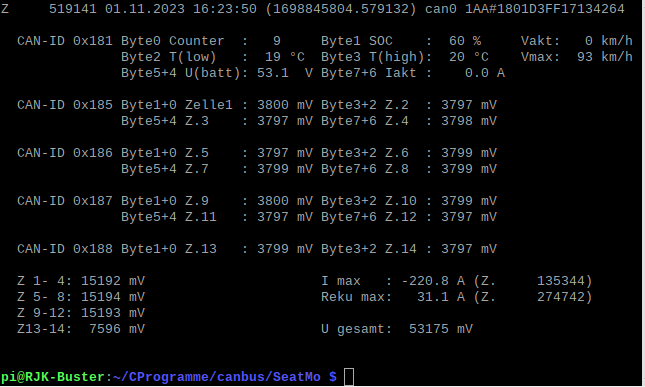Click the T(high) value '20 °C'

point(469,57)
